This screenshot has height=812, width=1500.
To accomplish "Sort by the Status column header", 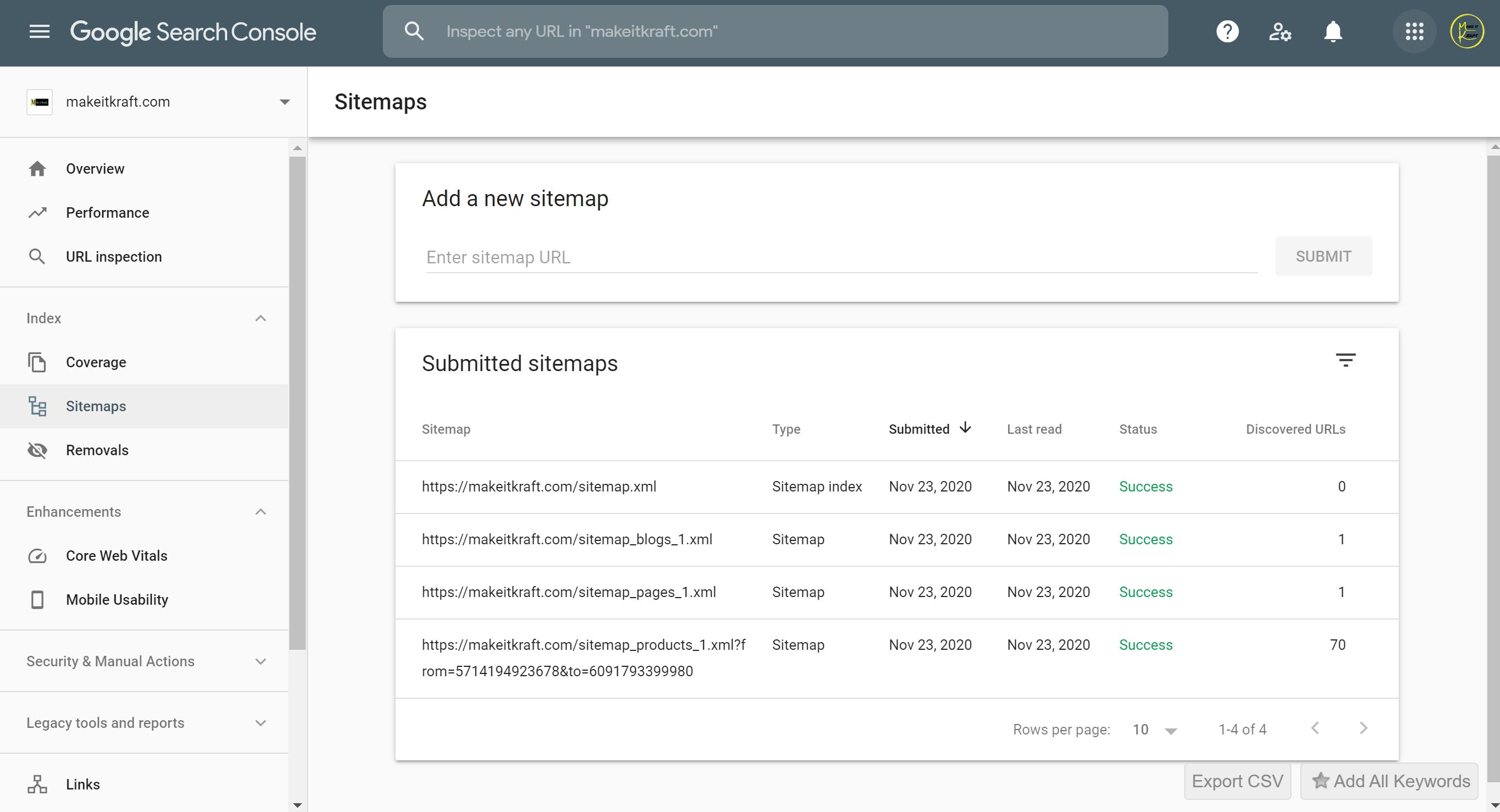I will click(x=1138, y=429).
